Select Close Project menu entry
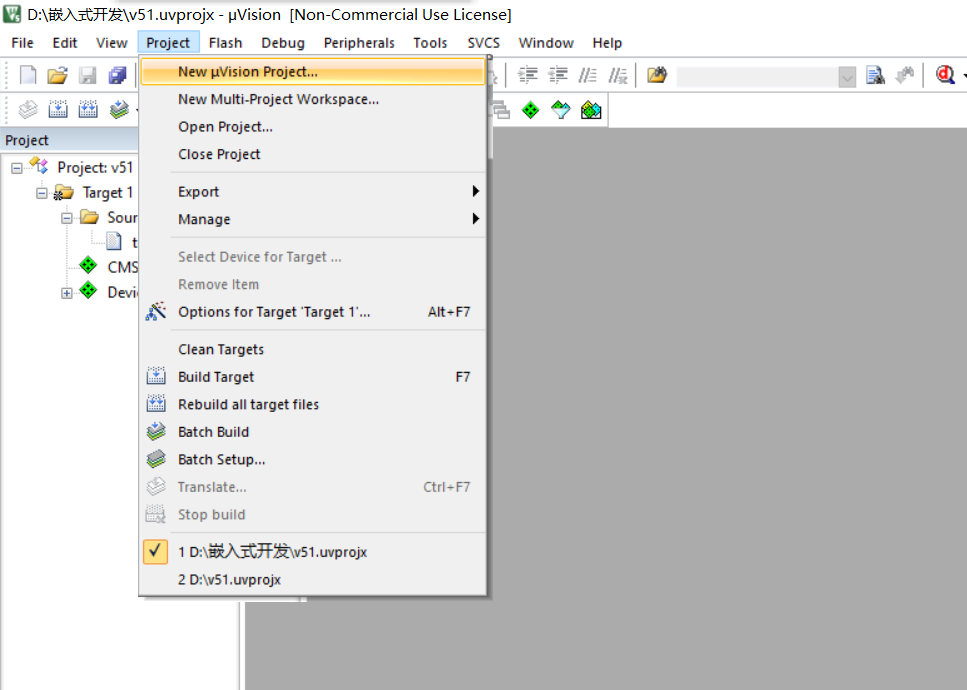The height and width of the screenshot is (690, 967). (x=313, y=154)
